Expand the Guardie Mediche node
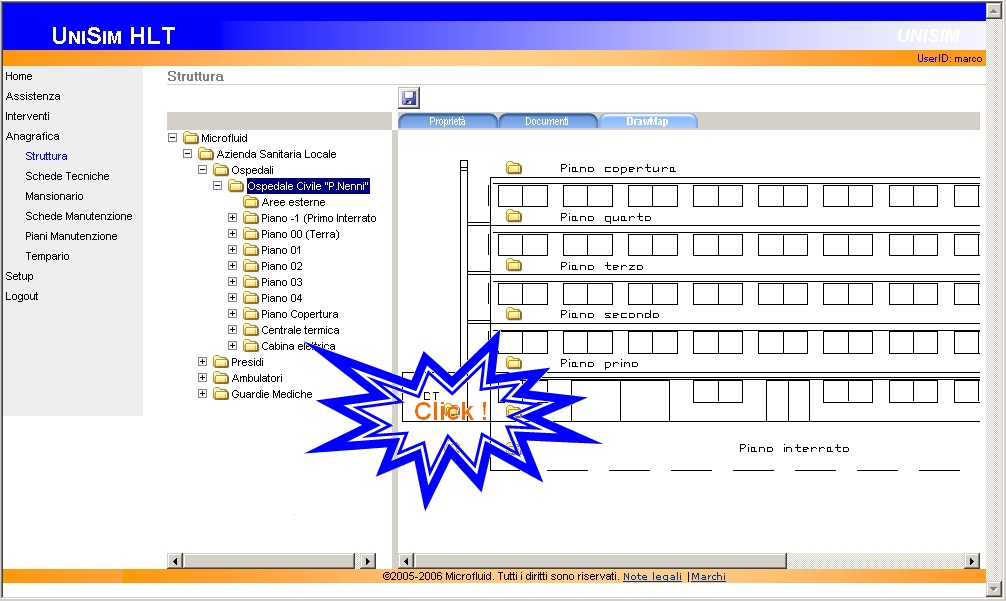Screen dimensions: 1006x601 [x=202, y=394]
